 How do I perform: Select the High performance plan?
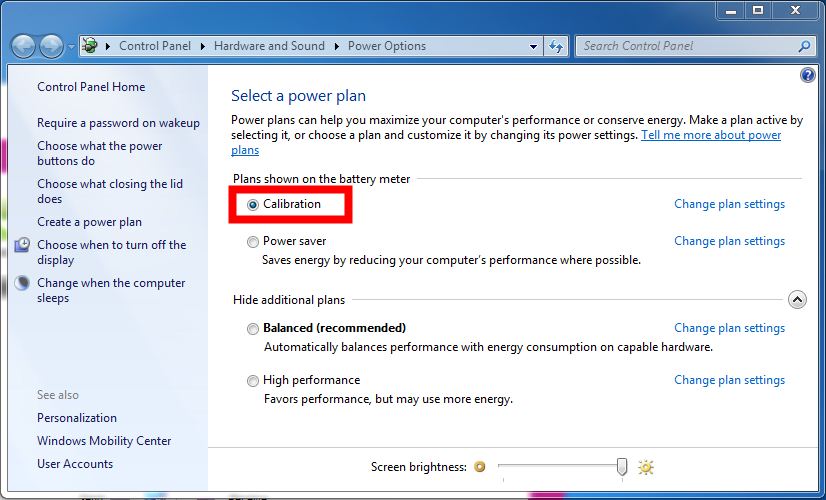(x=253, y=380)
